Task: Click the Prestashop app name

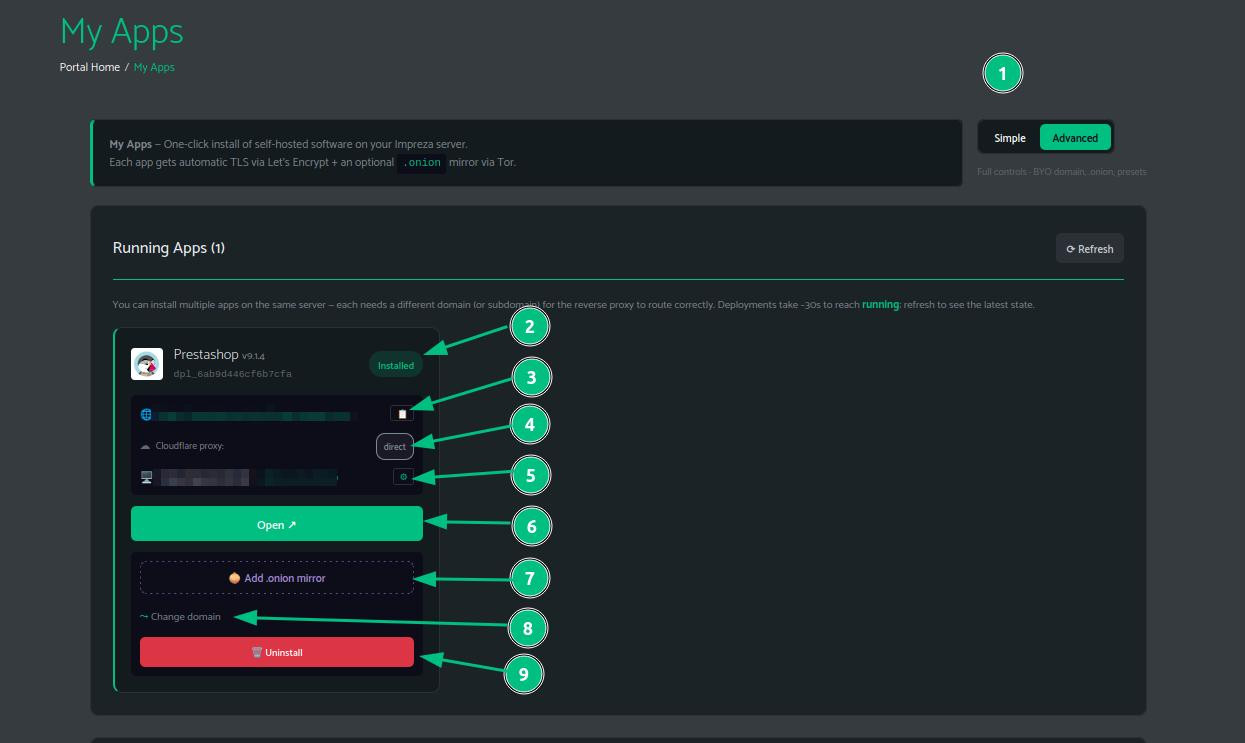Action: [x=206, y=354]
